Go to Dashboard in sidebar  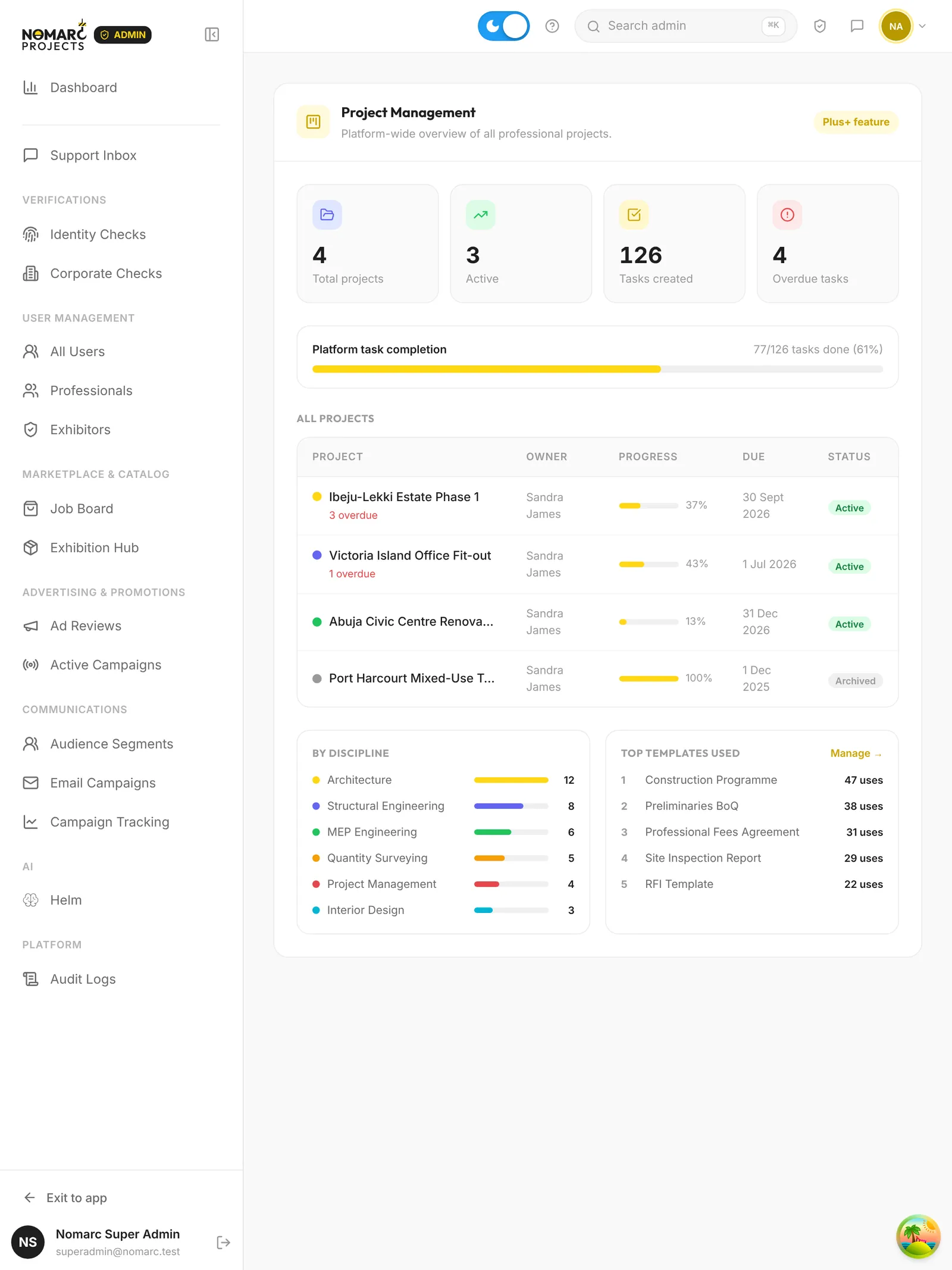pos(121,87)
